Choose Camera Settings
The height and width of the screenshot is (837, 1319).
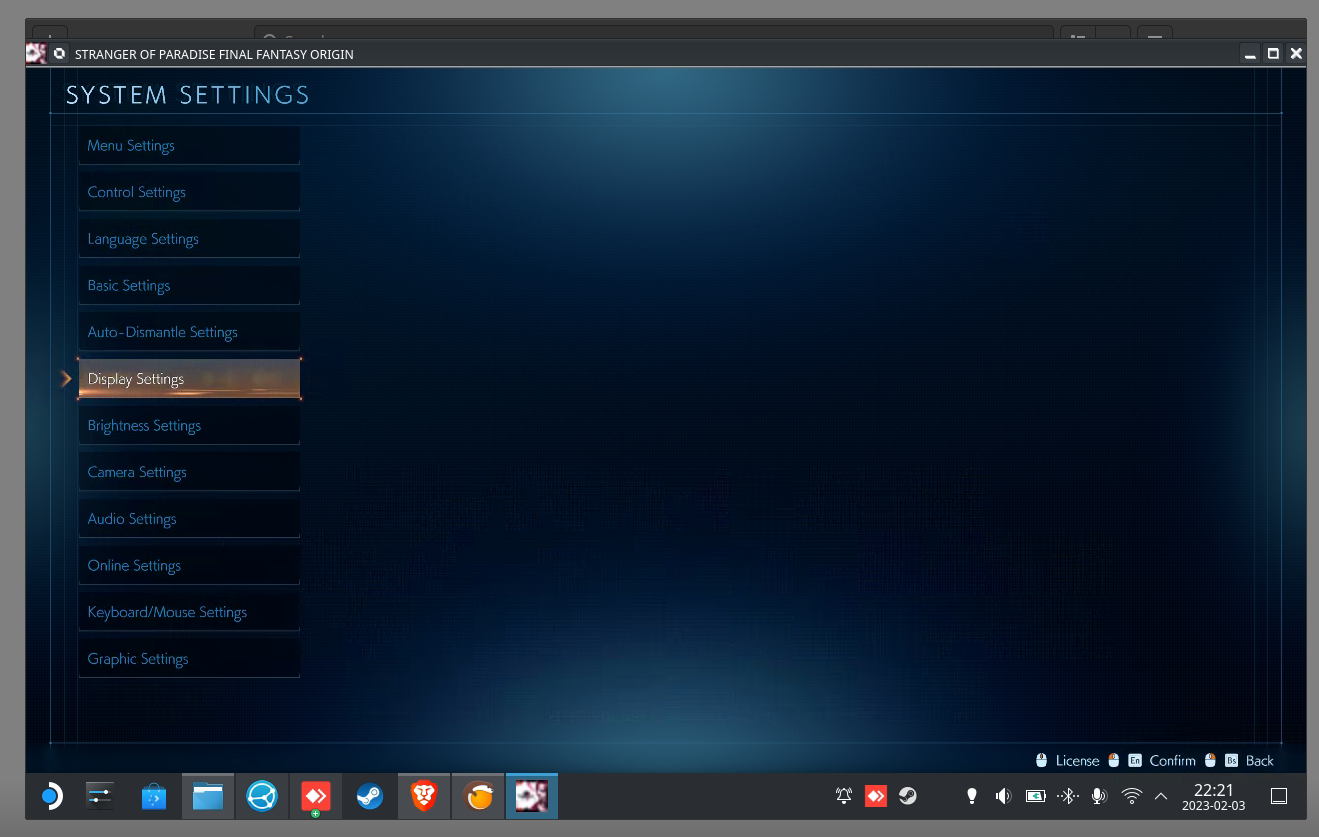(189, 472)
